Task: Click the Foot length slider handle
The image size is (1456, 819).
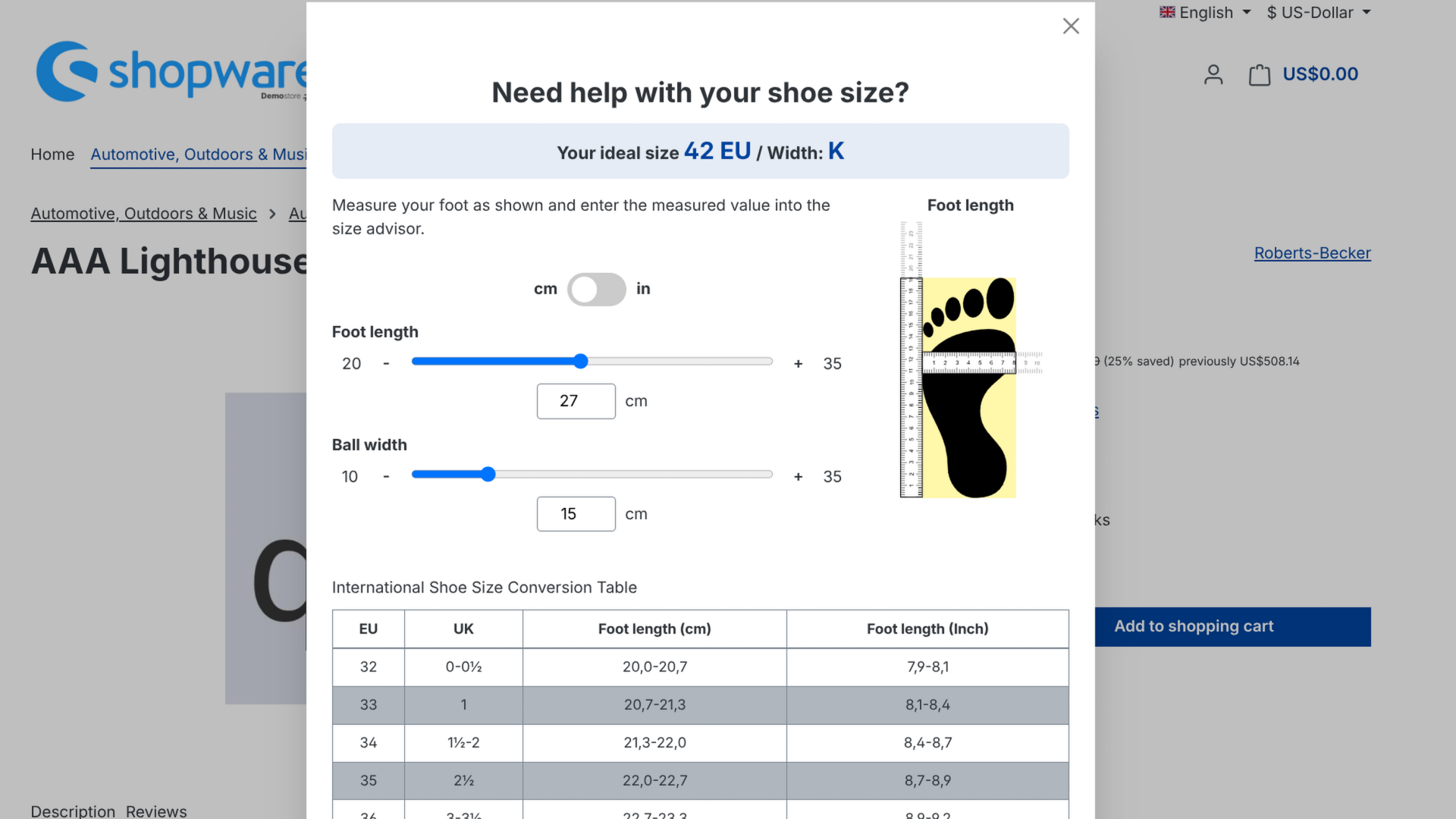Action: point(581,362)
